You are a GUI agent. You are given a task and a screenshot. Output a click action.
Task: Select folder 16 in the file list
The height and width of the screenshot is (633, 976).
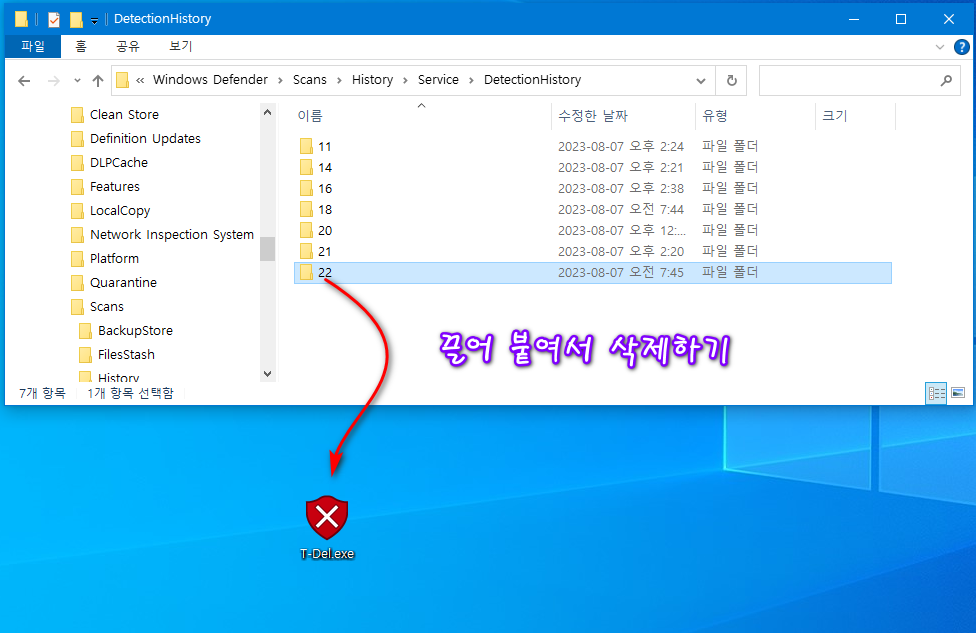[x=593, y=189]
